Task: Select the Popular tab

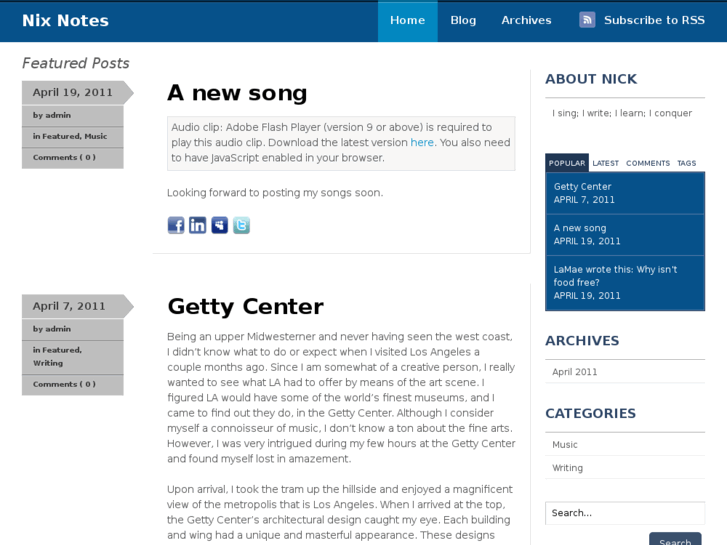Action: pos(567,163)
